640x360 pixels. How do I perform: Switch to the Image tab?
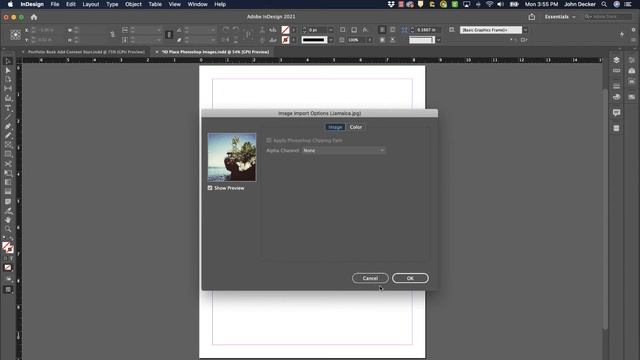click(335, 127)
